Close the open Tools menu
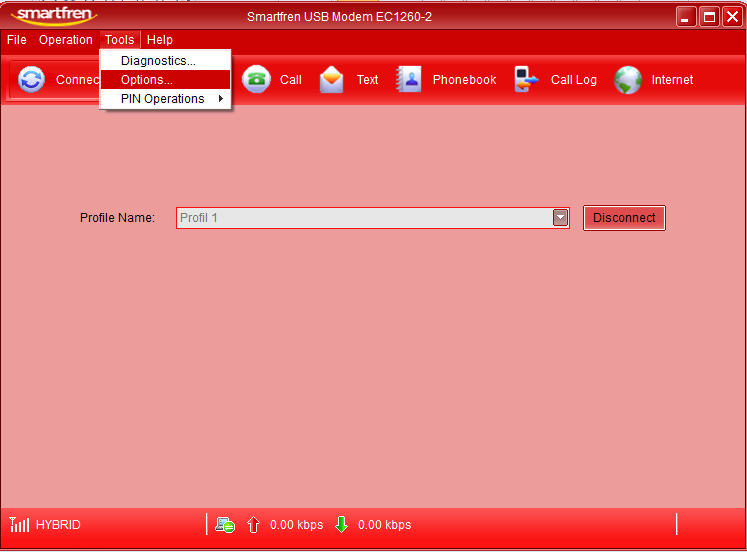The height and width of the screenshot is (552, 747). pos(120,40)
